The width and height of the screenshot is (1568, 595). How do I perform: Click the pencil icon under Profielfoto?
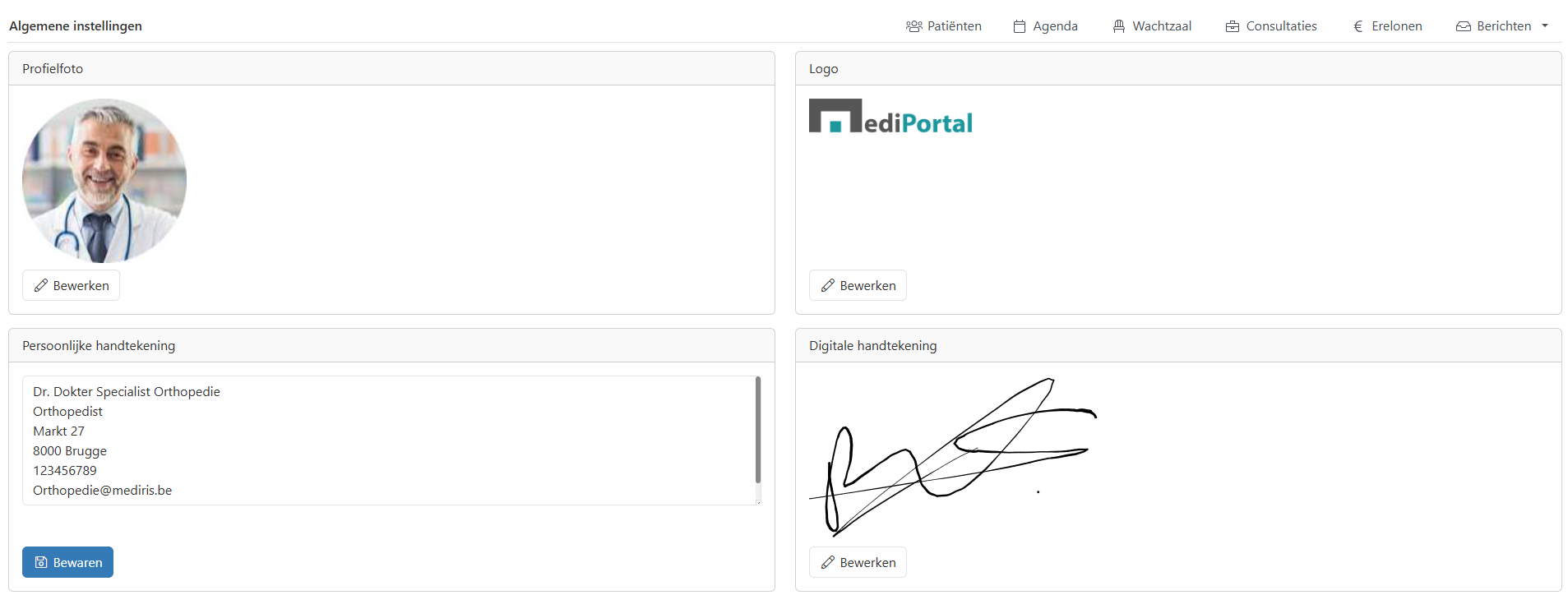(41, 285)
